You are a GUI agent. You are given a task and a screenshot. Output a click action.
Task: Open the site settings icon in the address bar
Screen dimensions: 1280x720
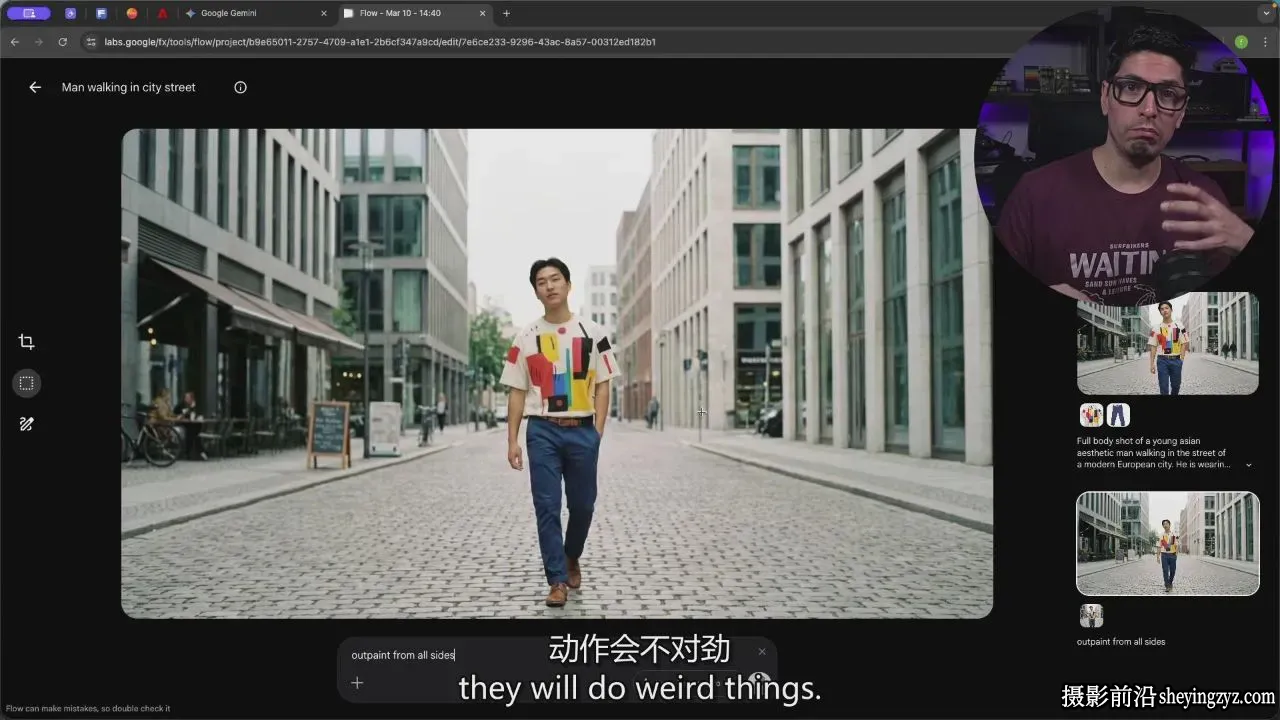pos(91,42)
